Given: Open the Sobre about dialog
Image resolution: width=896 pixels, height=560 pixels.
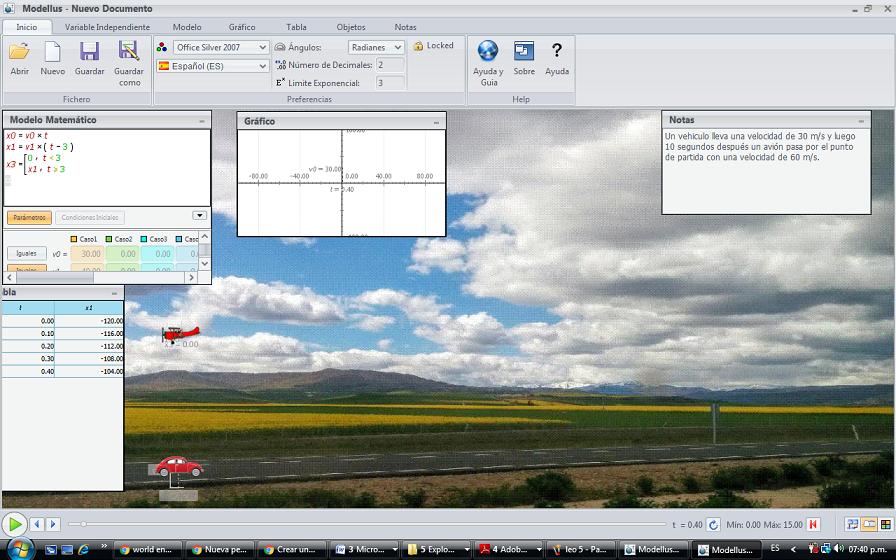Looking at the screenshot, I should click(x=524, y=58).
